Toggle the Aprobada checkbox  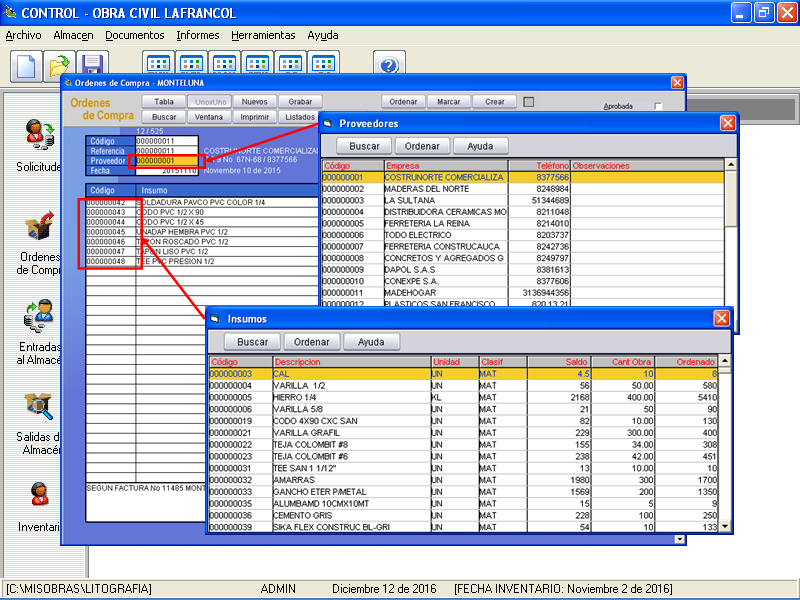click(x=658, y=106)
